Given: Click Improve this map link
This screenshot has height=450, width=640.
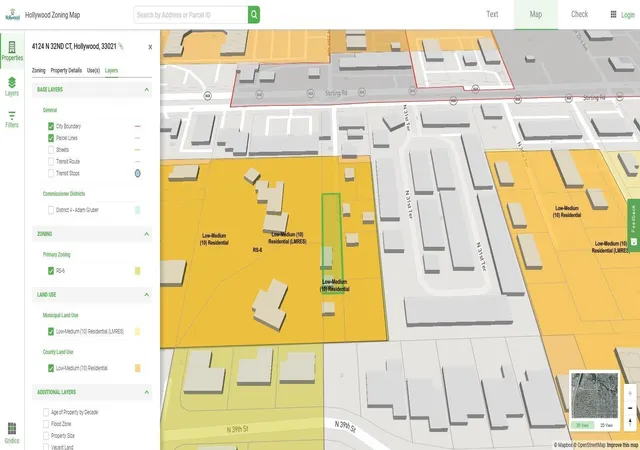Looking at the screenshot, I should tap(622, 445).
